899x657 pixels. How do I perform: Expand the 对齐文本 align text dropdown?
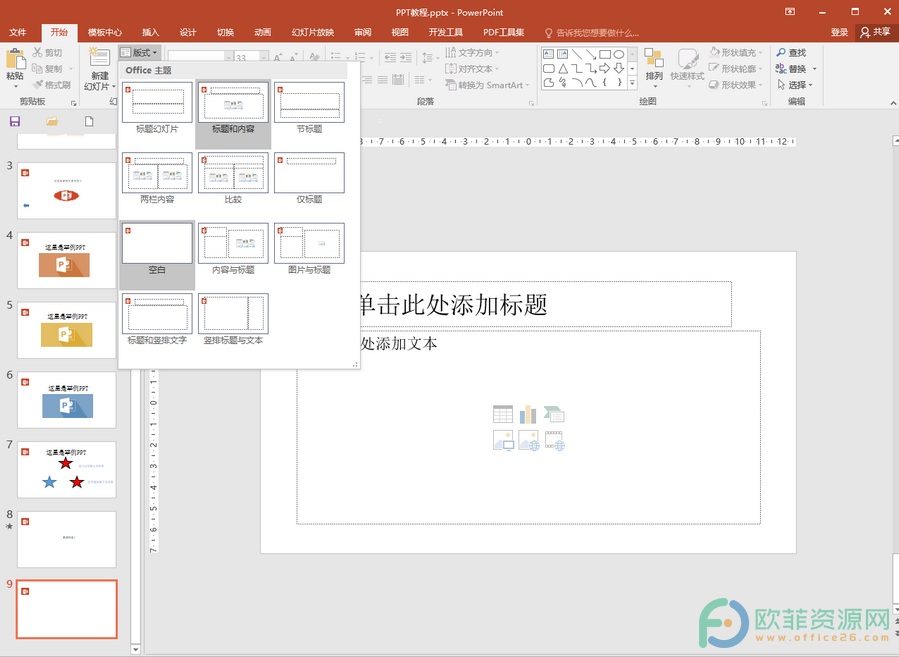click(x=497, y=68)
